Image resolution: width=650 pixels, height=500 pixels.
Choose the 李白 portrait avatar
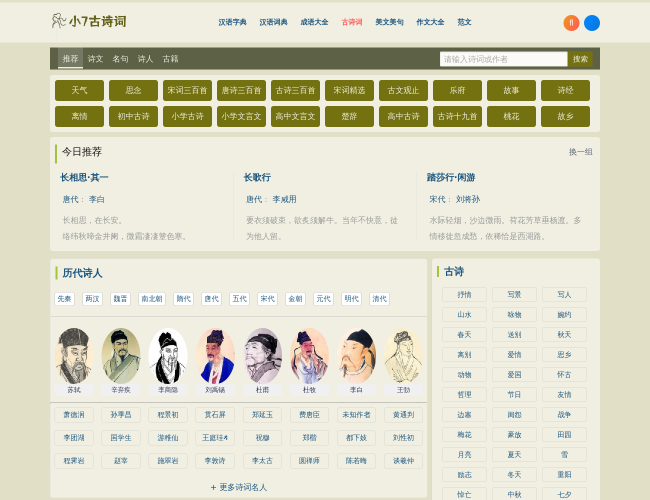356,356
